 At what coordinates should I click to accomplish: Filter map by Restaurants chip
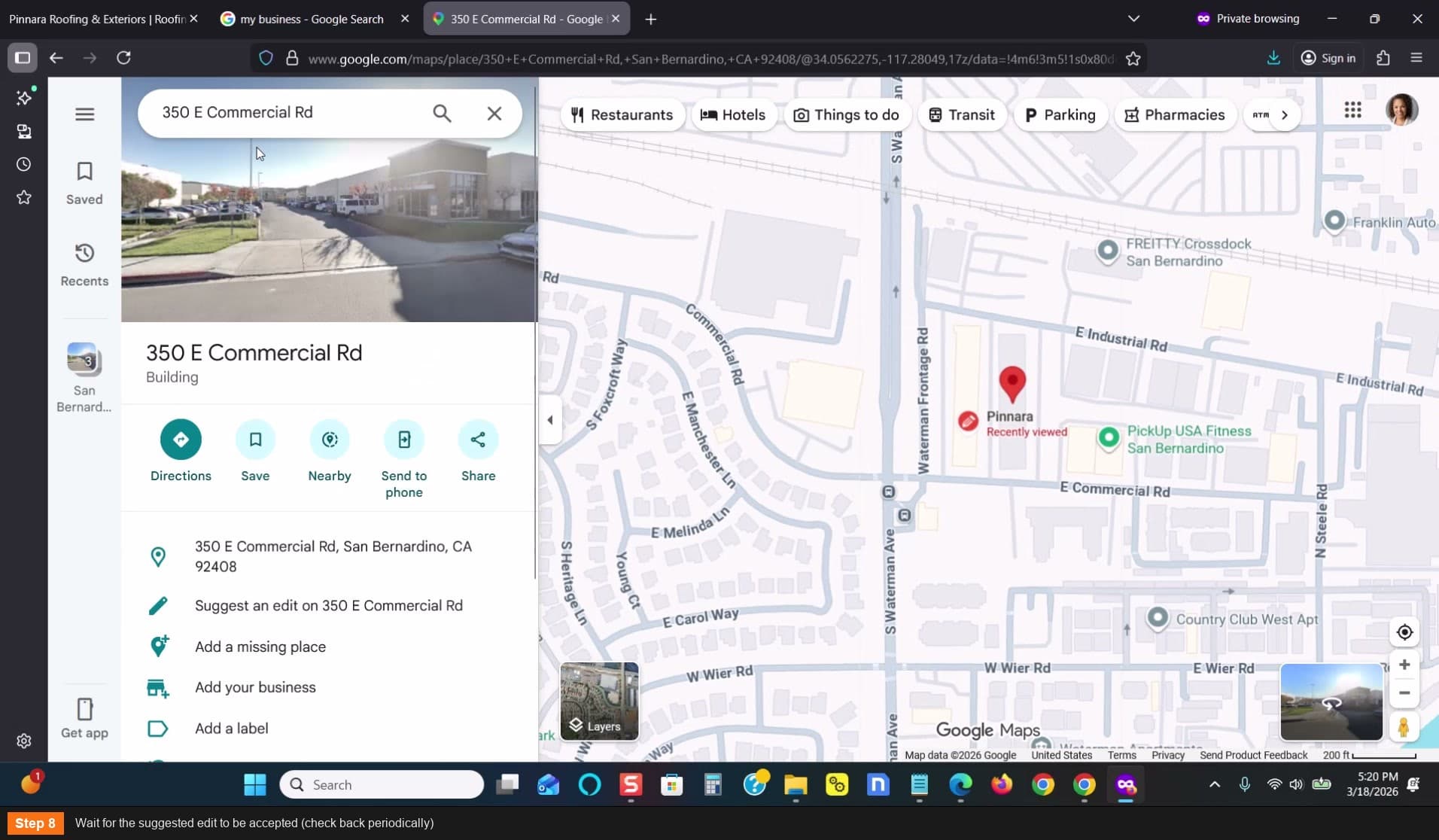tap(622, 115)
